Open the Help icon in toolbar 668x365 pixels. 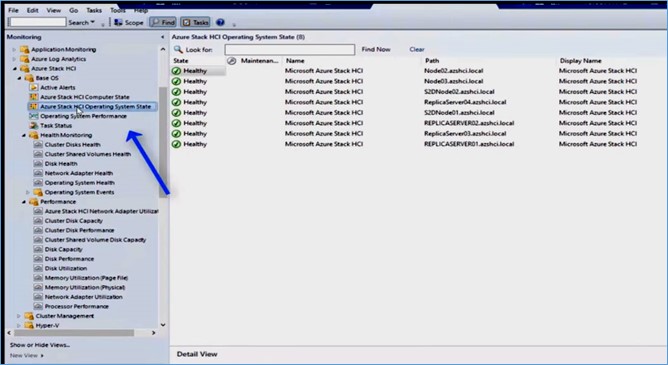[220, 22]
